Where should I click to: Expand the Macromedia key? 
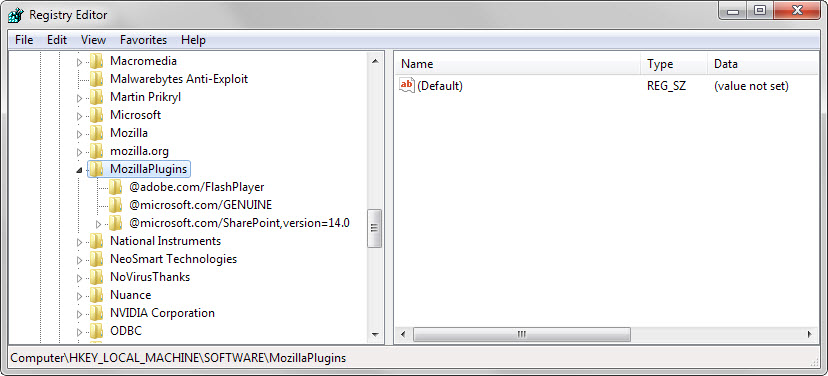[80, 62]
